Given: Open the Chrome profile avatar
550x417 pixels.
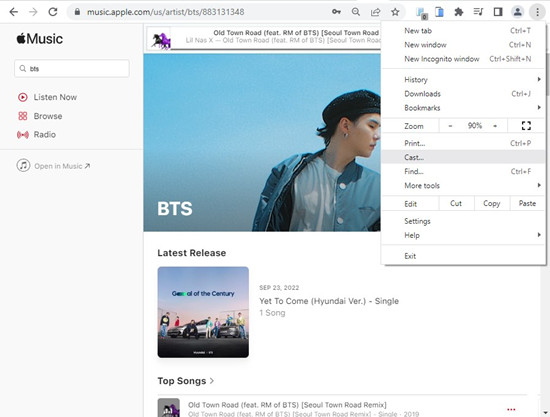Looking at the screenshot, I should click(517, 12).
